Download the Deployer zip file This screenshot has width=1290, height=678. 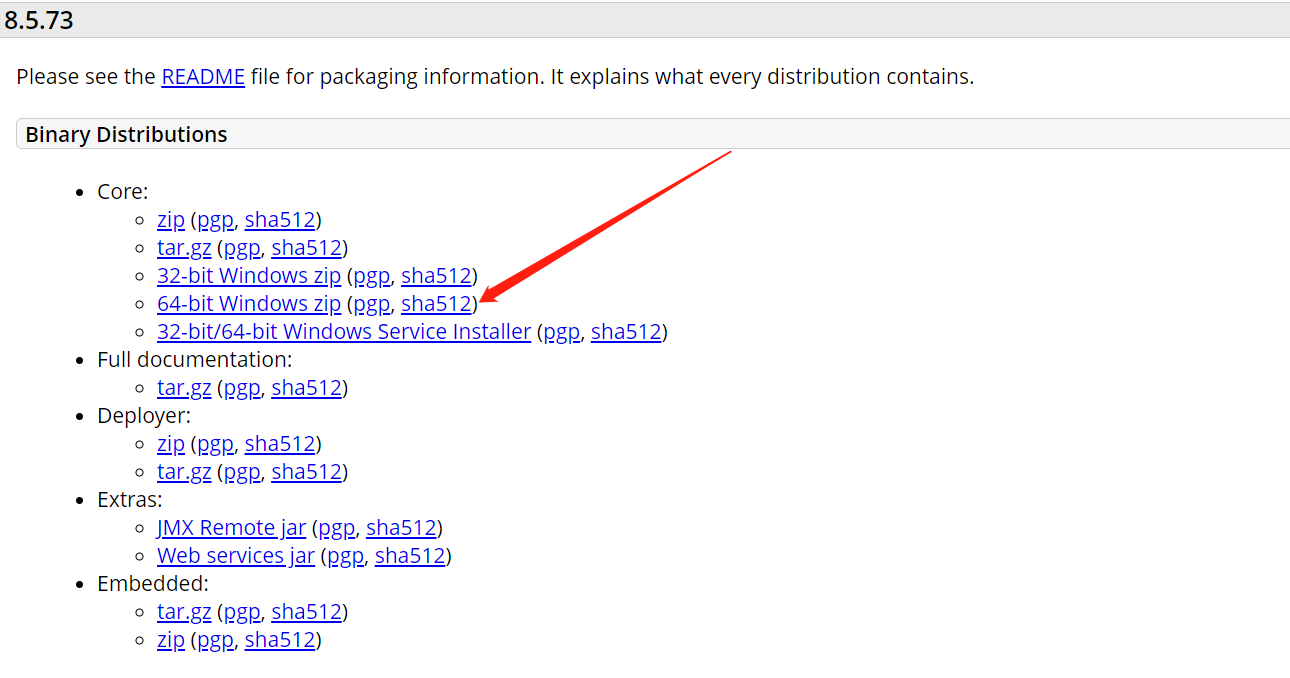pos(171,444)
